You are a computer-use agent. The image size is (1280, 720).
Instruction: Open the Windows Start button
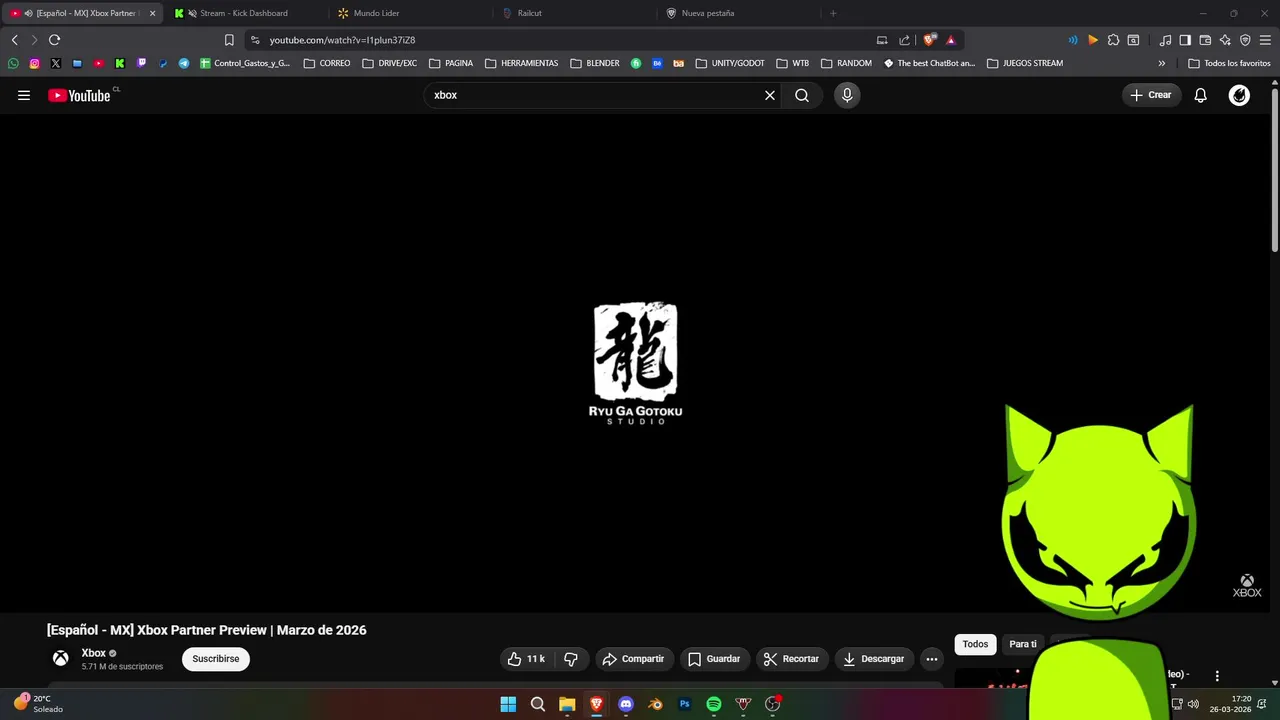tap(508, 704)
